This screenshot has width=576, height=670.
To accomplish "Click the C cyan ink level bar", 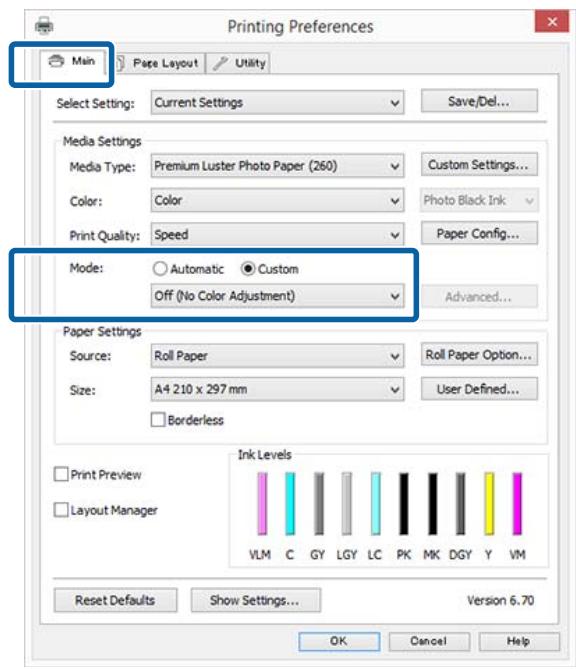I will 290,503.
